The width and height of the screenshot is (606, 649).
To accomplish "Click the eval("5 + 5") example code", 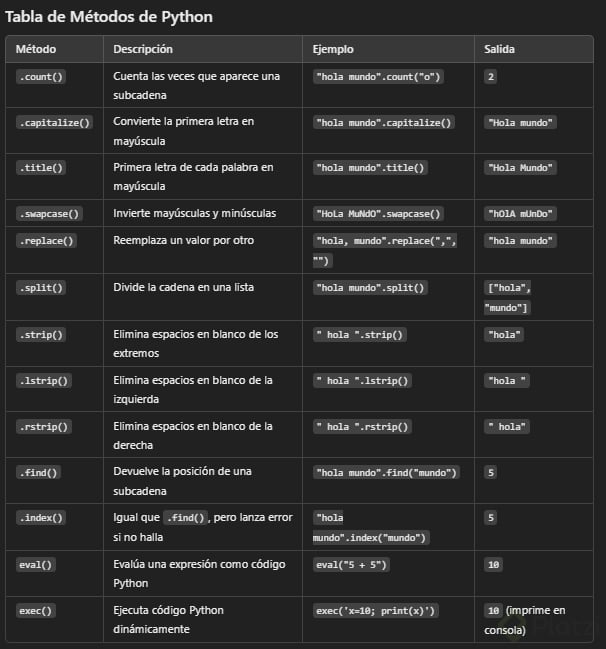I will [x=351, y=564].
